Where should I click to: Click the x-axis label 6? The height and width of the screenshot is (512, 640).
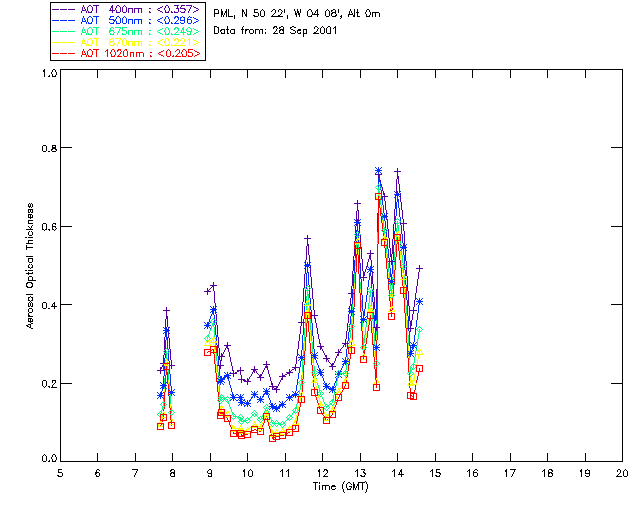click(98, 473)
